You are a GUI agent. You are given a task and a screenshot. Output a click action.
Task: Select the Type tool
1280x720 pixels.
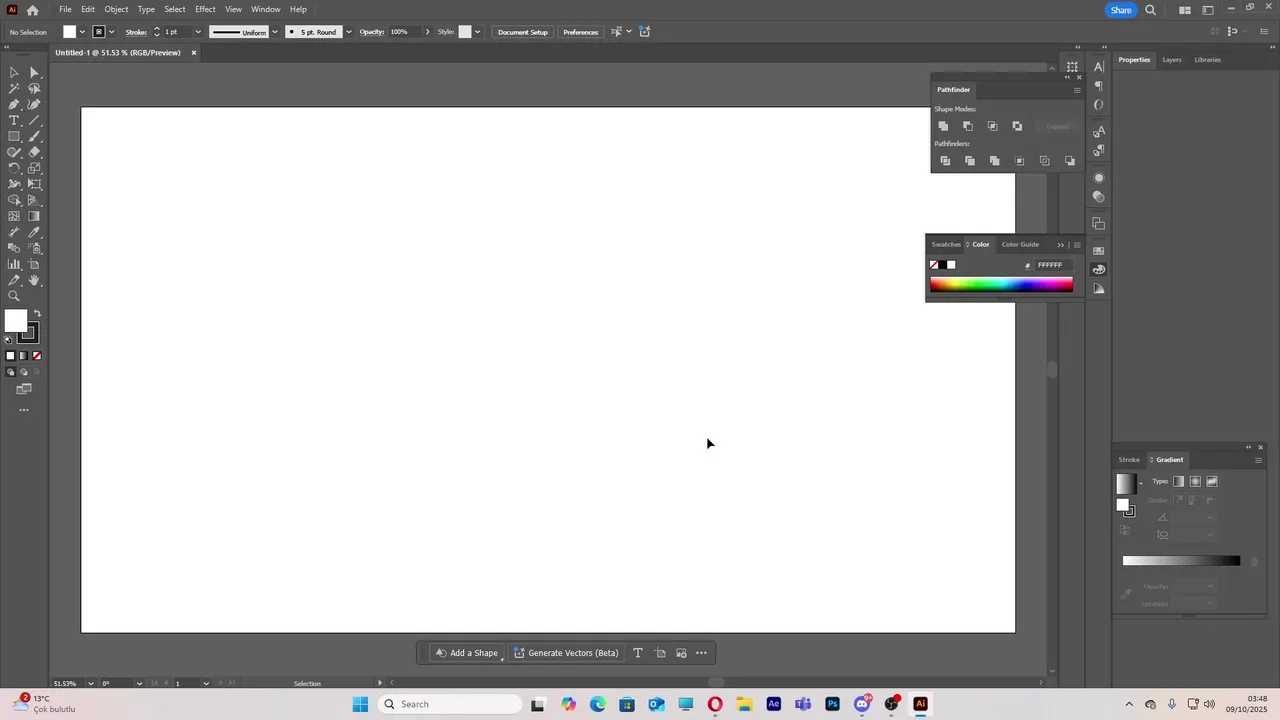(14, 120)
